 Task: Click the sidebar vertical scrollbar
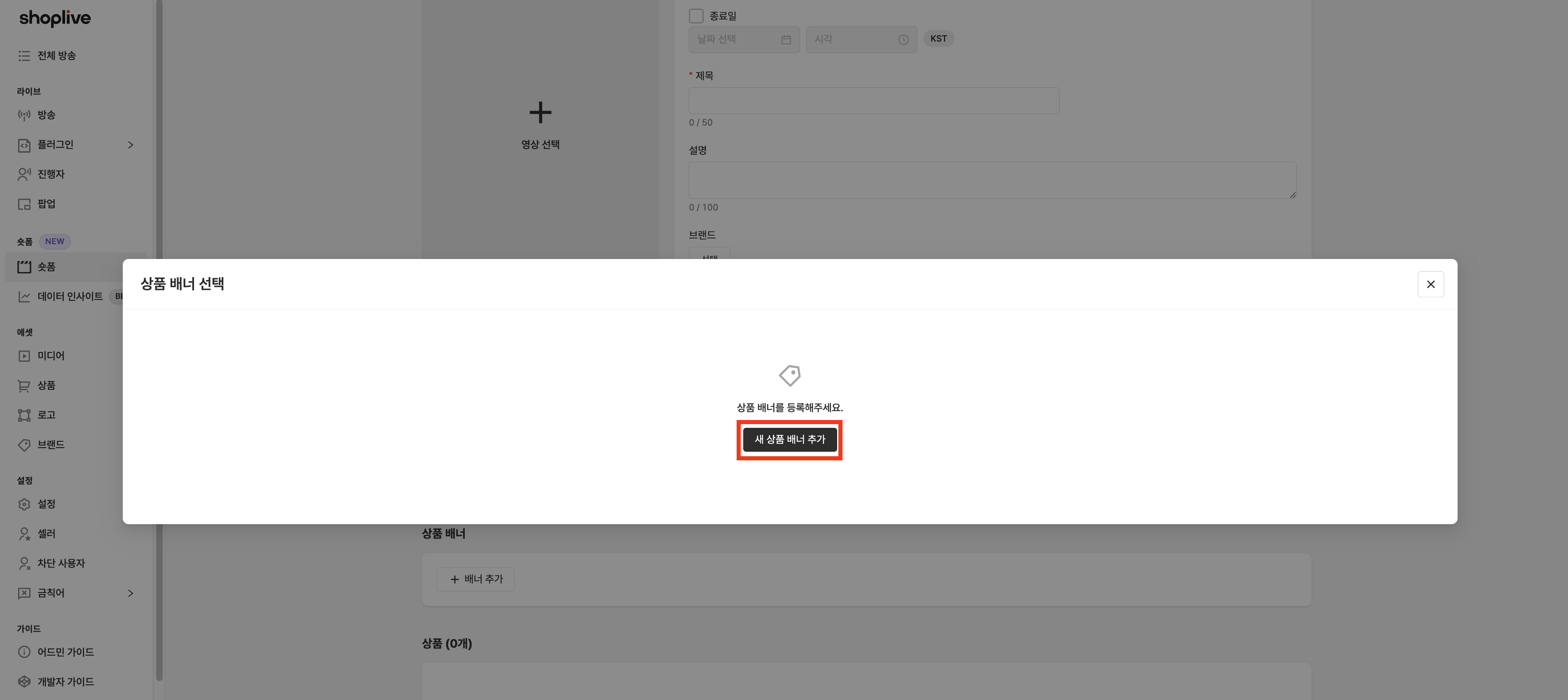click(159, 341)
